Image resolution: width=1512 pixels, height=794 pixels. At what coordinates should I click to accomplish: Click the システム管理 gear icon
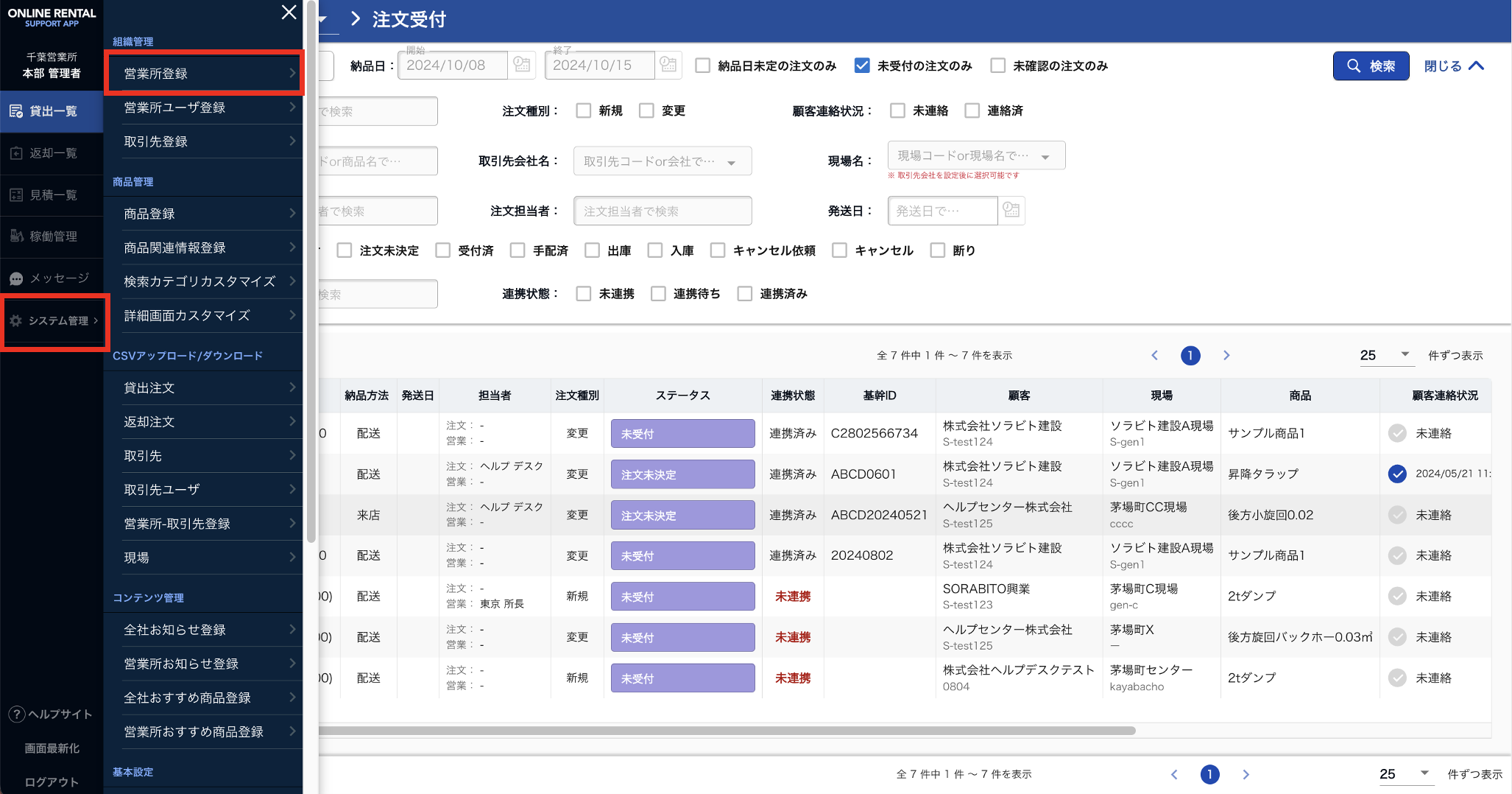tap(15, 320)
